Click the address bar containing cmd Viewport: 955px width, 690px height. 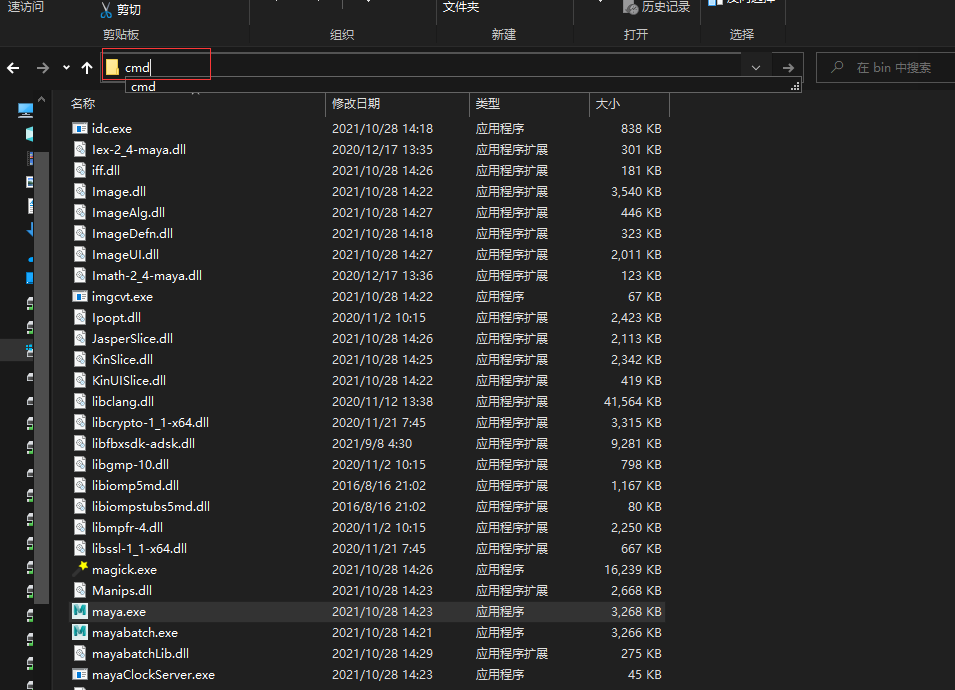pos(420,67)
